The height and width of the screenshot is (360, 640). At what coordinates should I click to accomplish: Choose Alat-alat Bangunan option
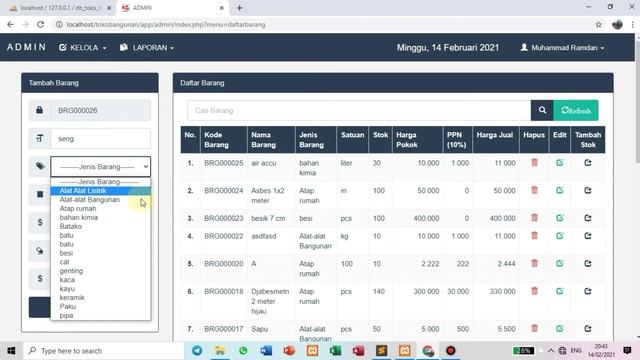click(100, 200)
